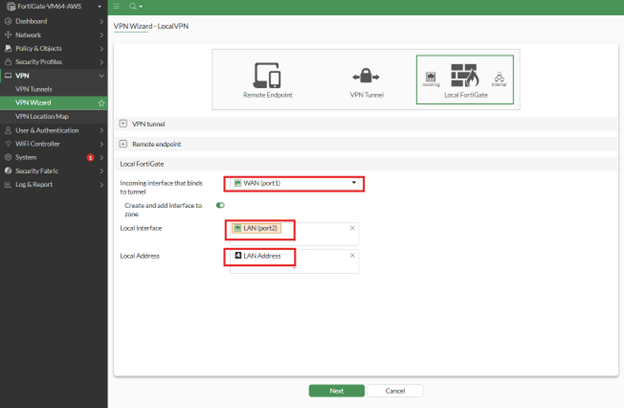This screenshot has height=408, width=624.
Task: Click the hamburger menu icon in top bar
Action: [117, 6]
